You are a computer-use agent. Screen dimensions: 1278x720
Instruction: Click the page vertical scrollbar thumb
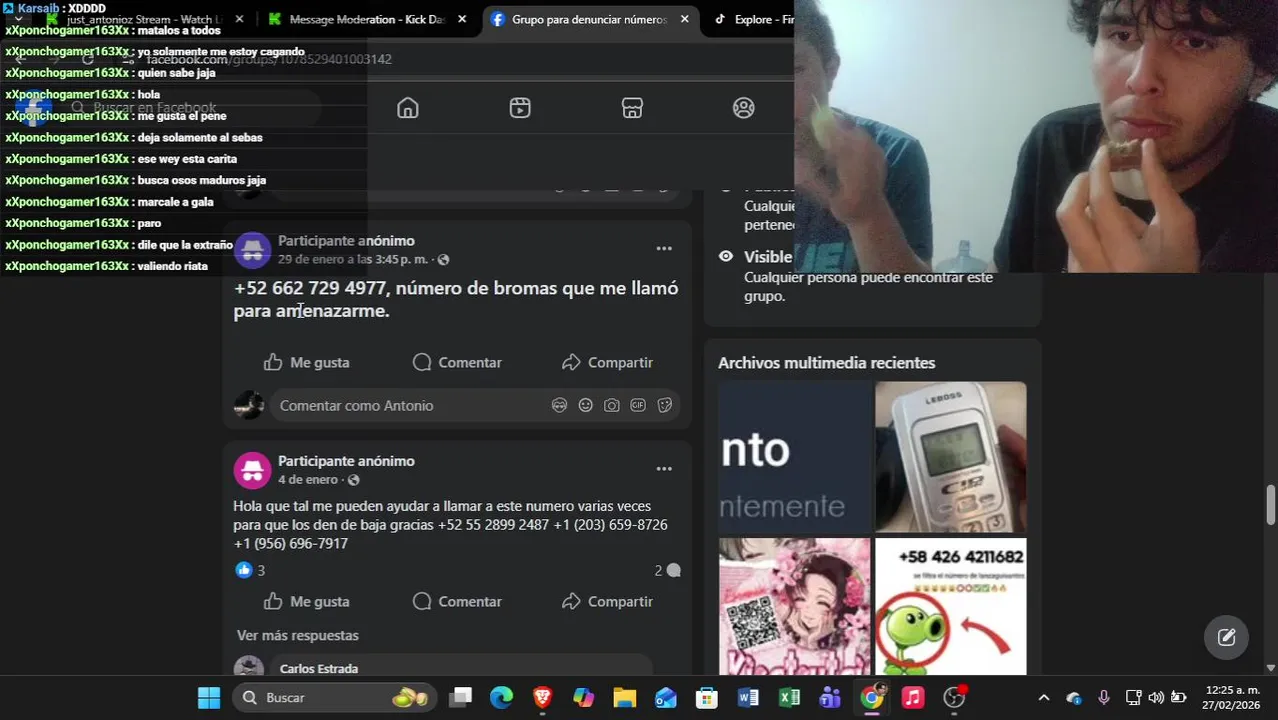pyautogui.click(x=1271, y=504)
